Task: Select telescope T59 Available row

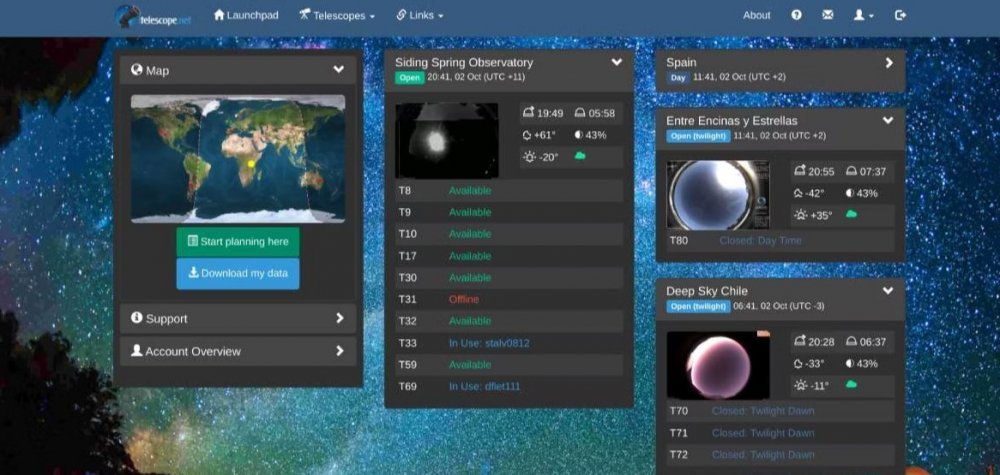Action: click(510, 365)
